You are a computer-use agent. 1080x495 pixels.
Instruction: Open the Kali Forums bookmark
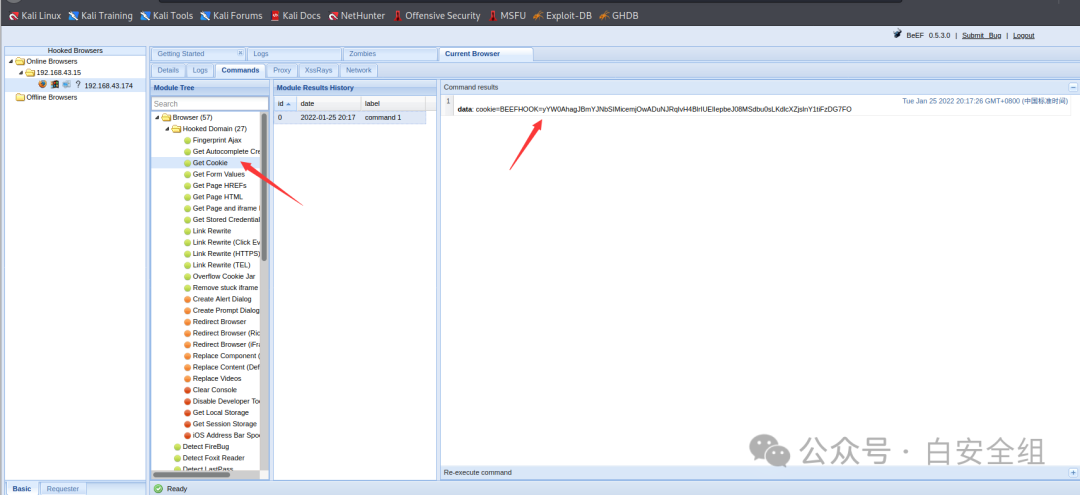231,15
